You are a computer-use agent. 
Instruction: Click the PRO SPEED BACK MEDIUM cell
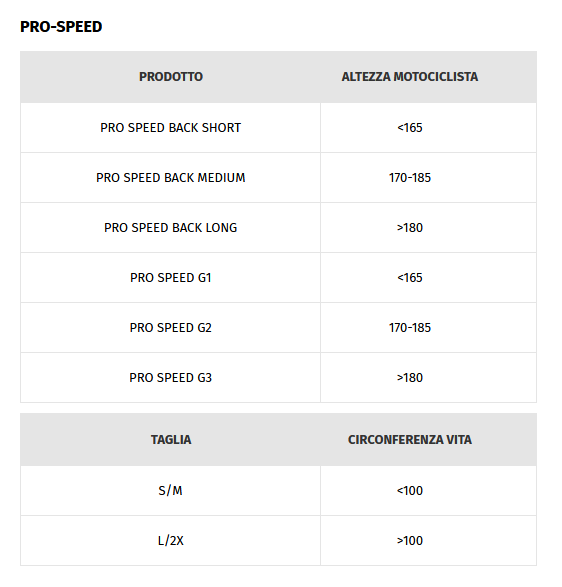[171, 177]
